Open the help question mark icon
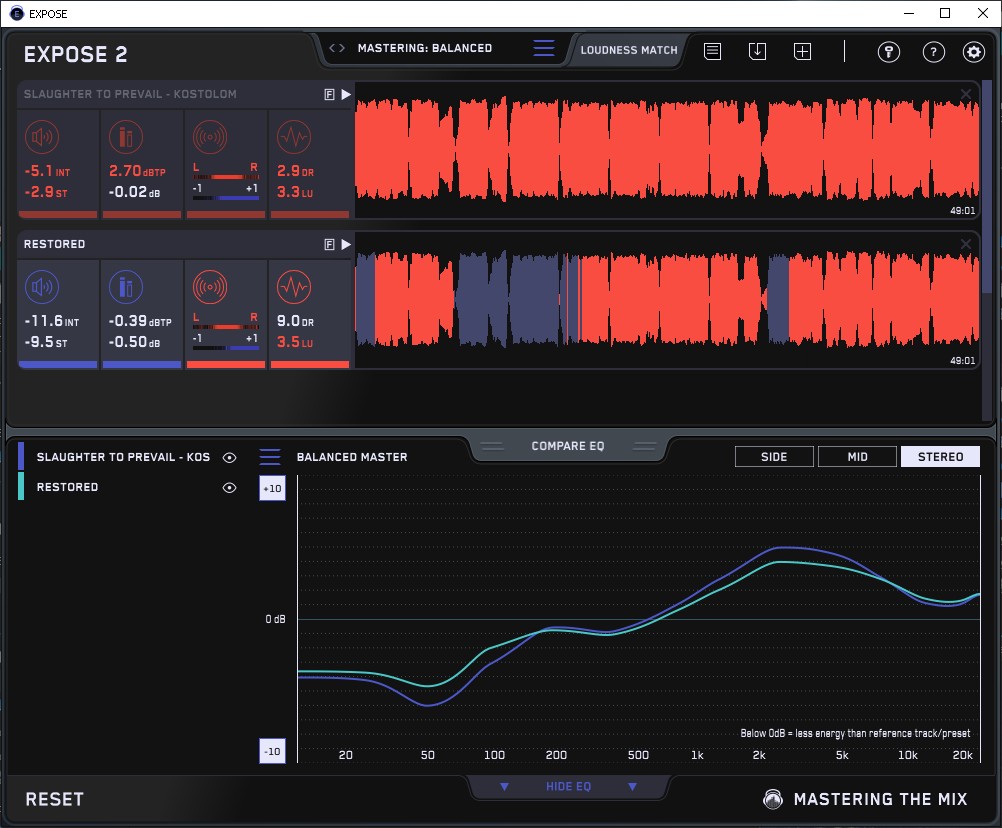Viewport: 1002px width, 828px height. point(933,52)
